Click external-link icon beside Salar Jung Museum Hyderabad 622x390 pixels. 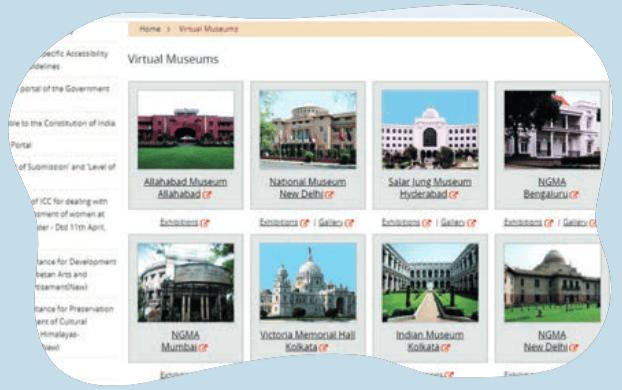point(453,194)
